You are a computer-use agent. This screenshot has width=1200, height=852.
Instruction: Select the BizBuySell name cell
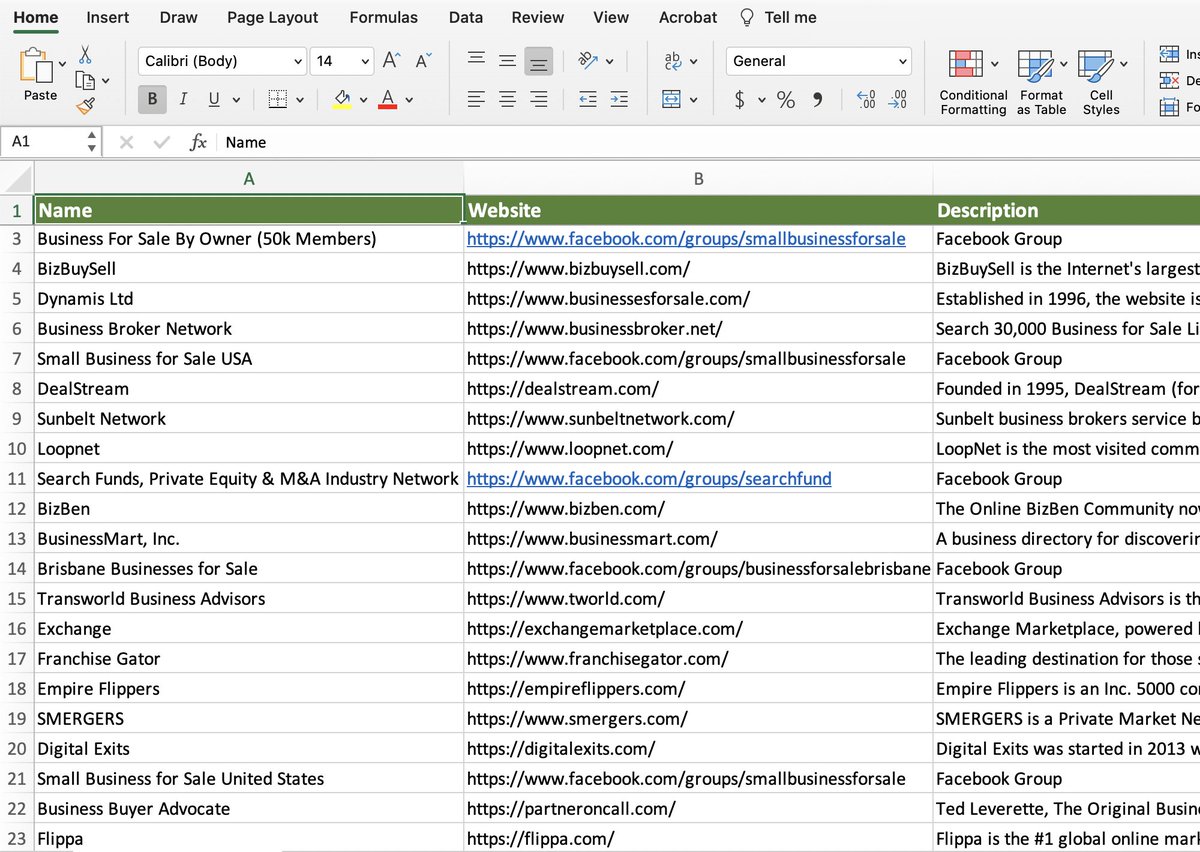(x=249, y=268)
